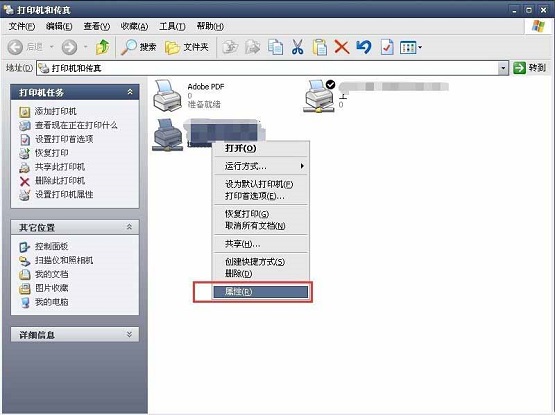Click the Move To toolbar icon
This screenshot has height=415, width=555.
pos(230,47)
